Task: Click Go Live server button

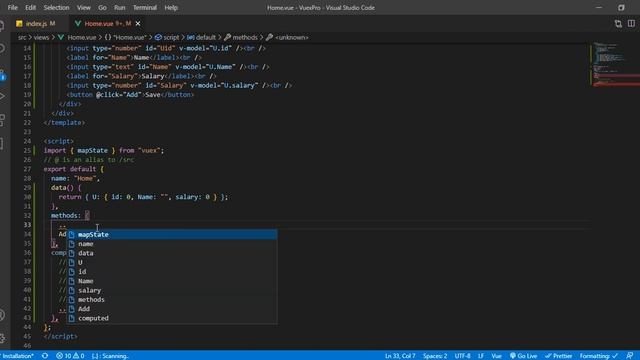Action: (523, 356)
